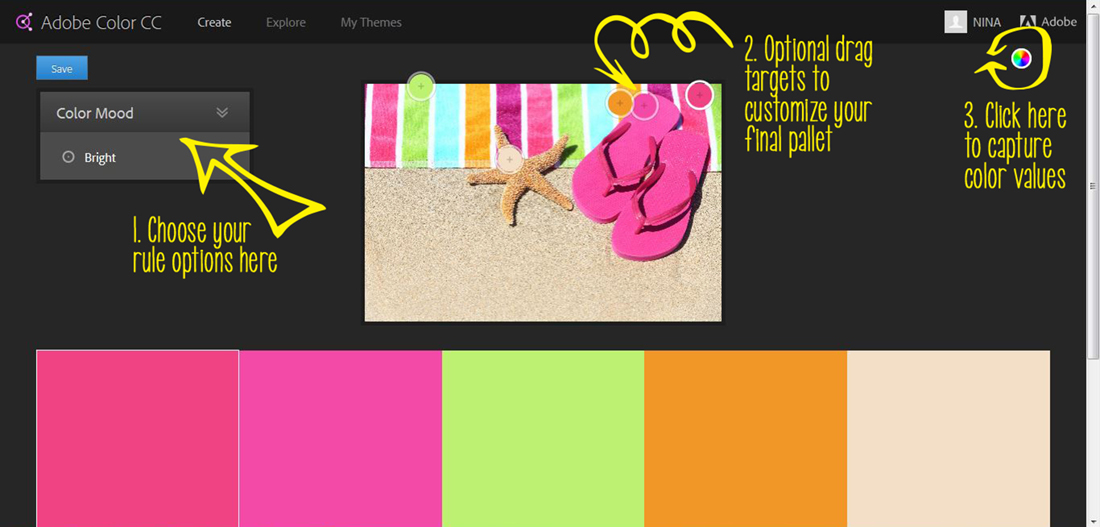Click the blue Save button
The image size is (1100, 527).
(x=62, y=69)
